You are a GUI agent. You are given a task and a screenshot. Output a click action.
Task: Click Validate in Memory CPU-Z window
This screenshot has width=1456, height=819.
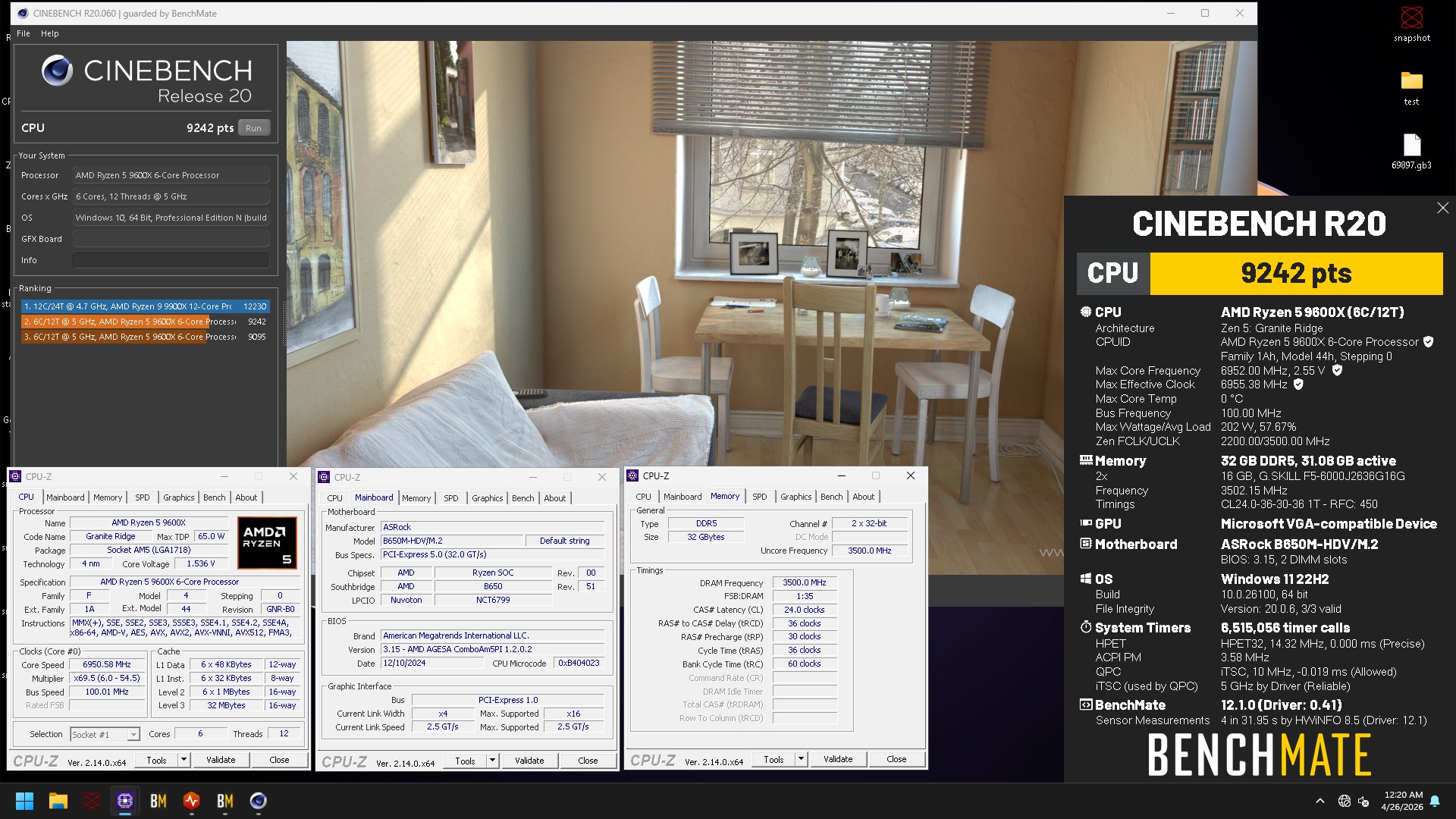click(838, 759)
